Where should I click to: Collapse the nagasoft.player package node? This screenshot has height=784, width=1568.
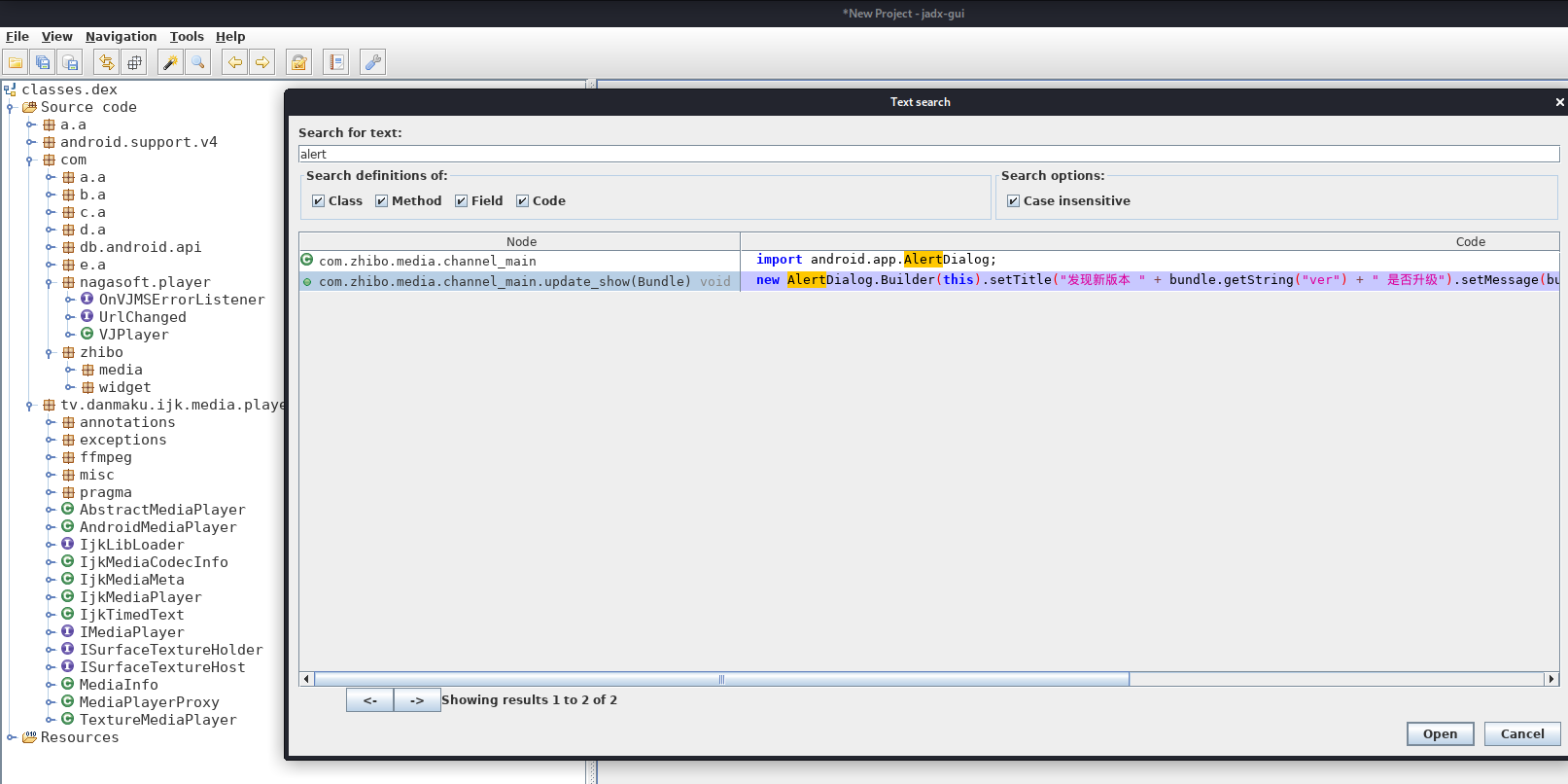[50, 283]
